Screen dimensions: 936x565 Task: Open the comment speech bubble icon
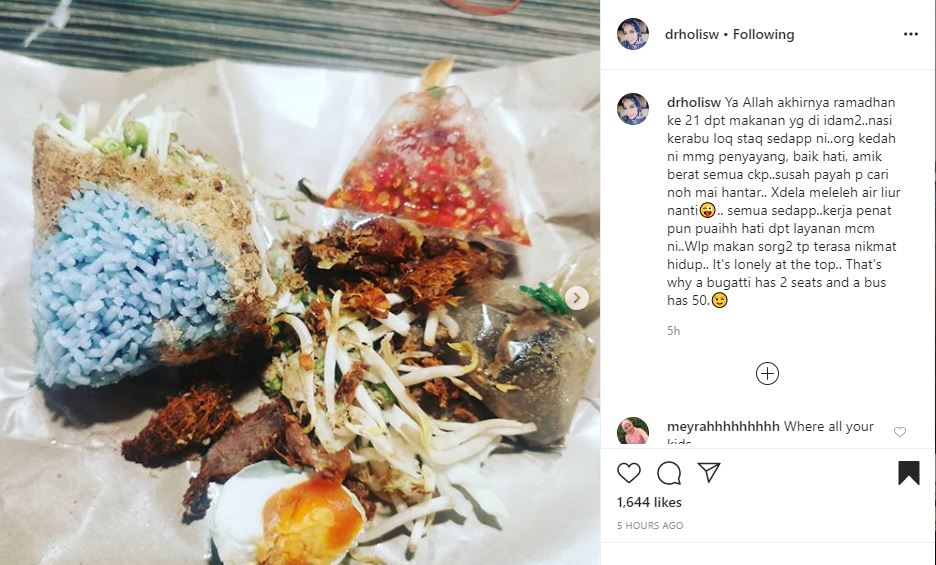(669, 473)
